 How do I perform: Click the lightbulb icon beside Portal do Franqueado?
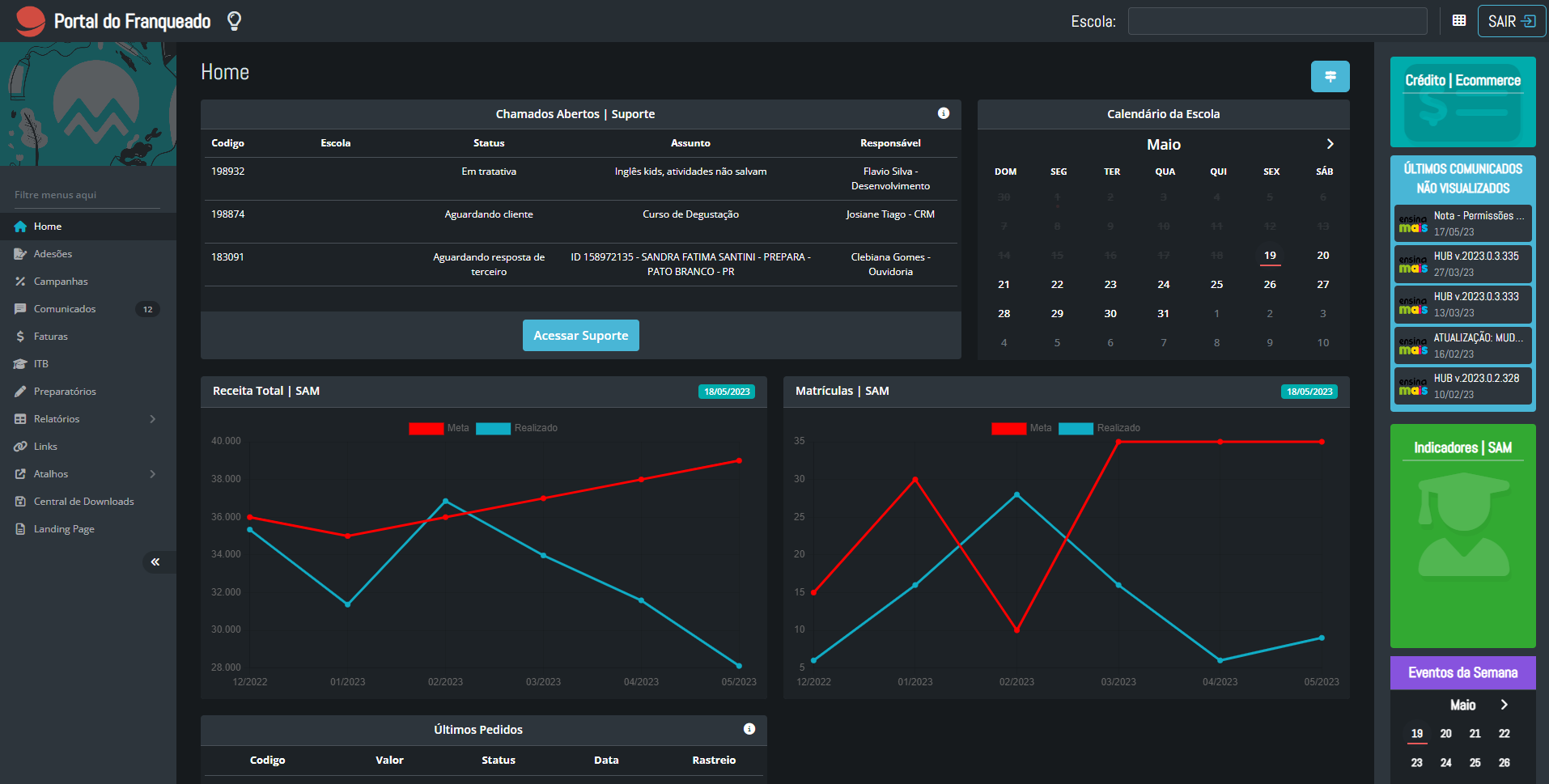point(234,21)
